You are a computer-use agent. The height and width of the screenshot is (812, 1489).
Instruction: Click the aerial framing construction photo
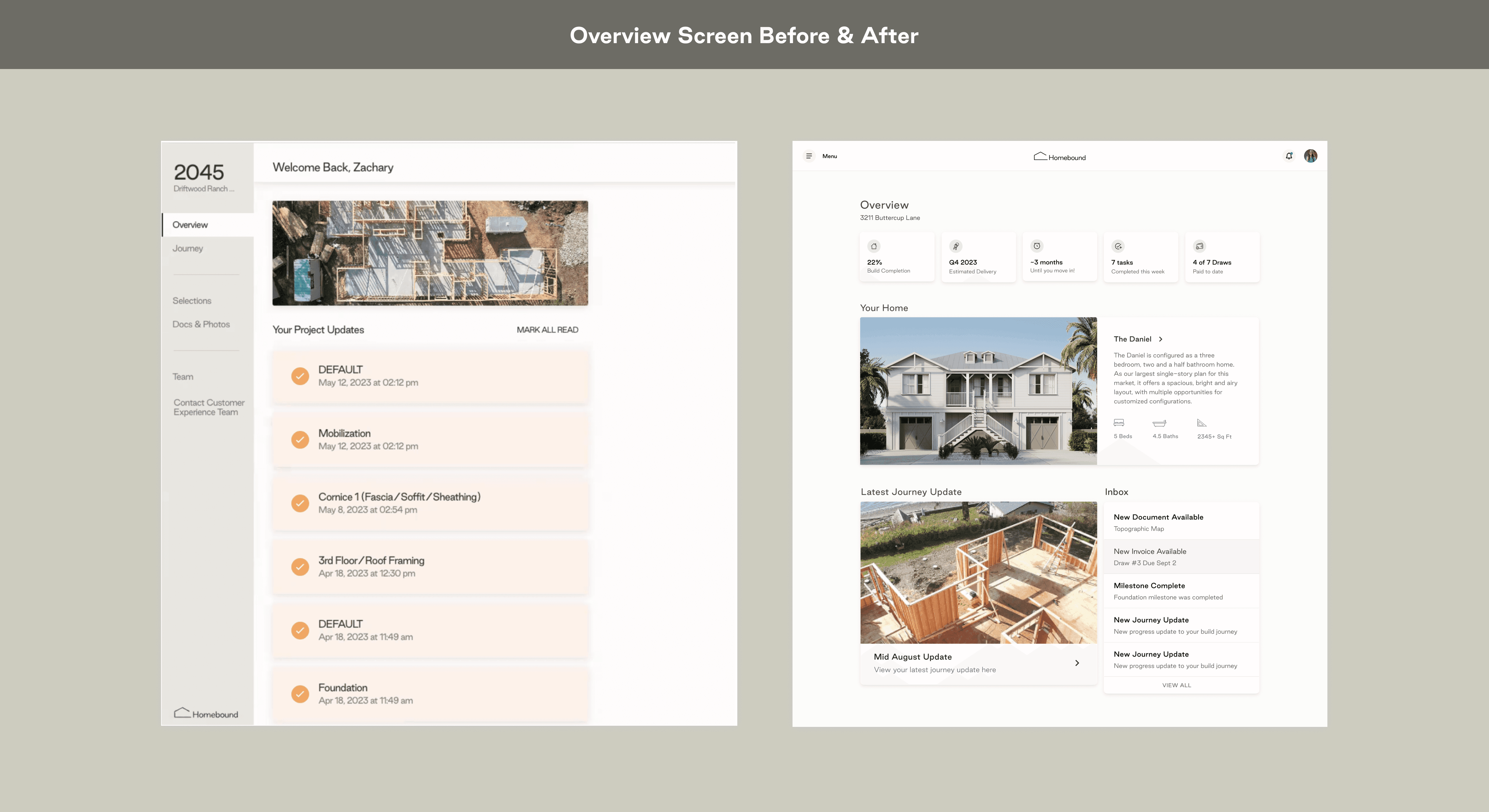point(430,253)
